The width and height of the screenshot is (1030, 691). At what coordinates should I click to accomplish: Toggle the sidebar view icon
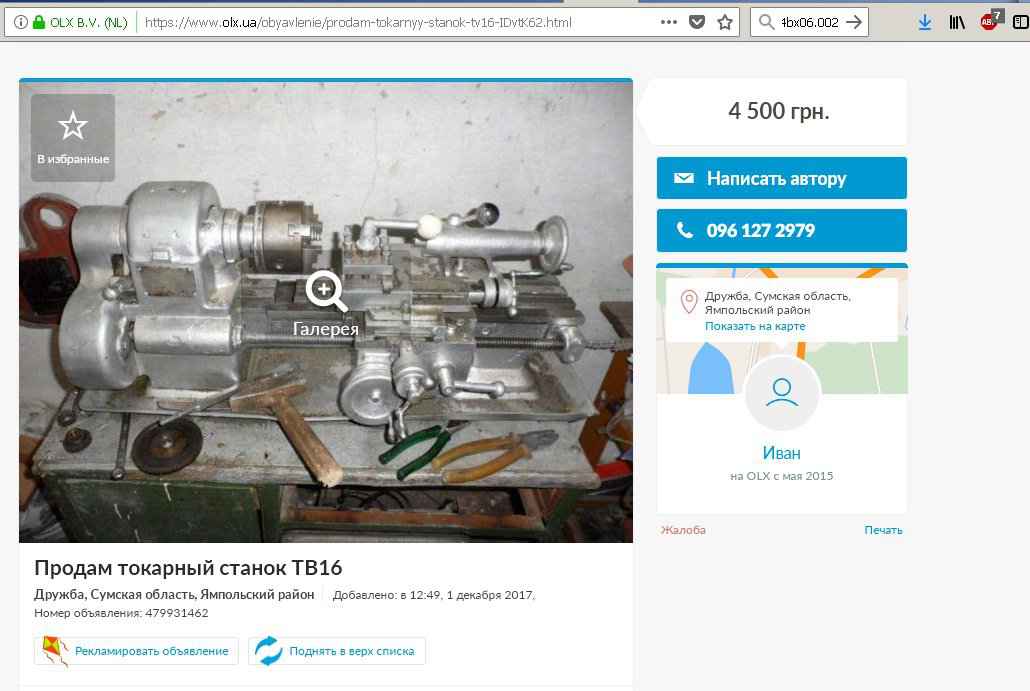tap(1020, 22)
